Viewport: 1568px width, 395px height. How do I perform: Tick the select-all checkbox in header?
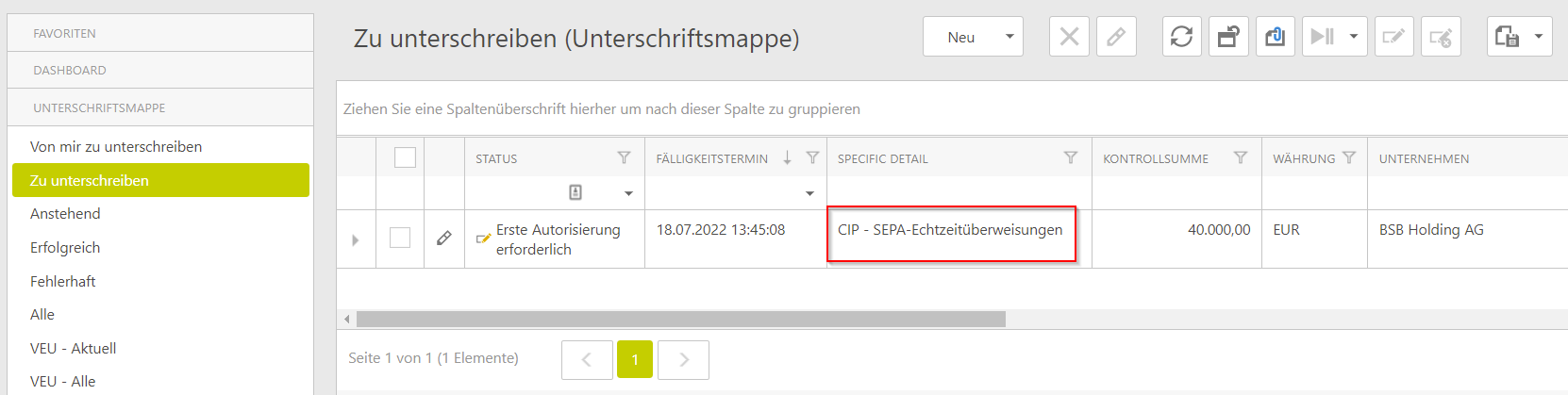tap(405, 157)
